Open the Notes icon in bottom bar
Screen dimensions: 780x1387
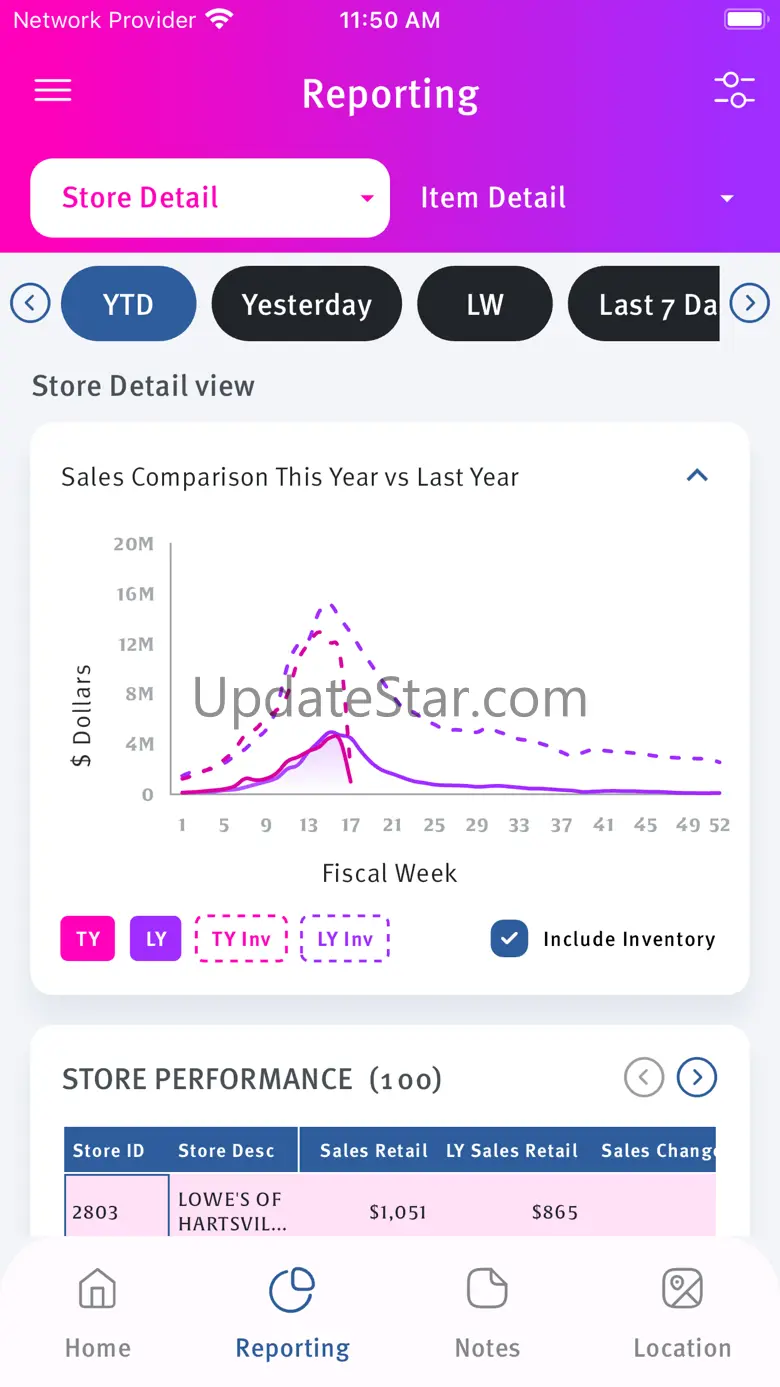487,1289
